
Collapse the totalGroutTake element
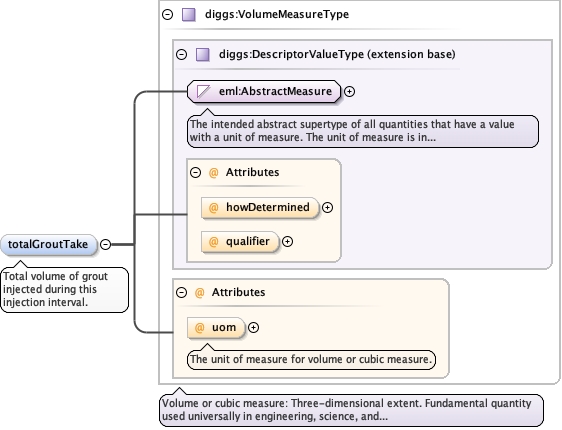(x=105, y=244)
